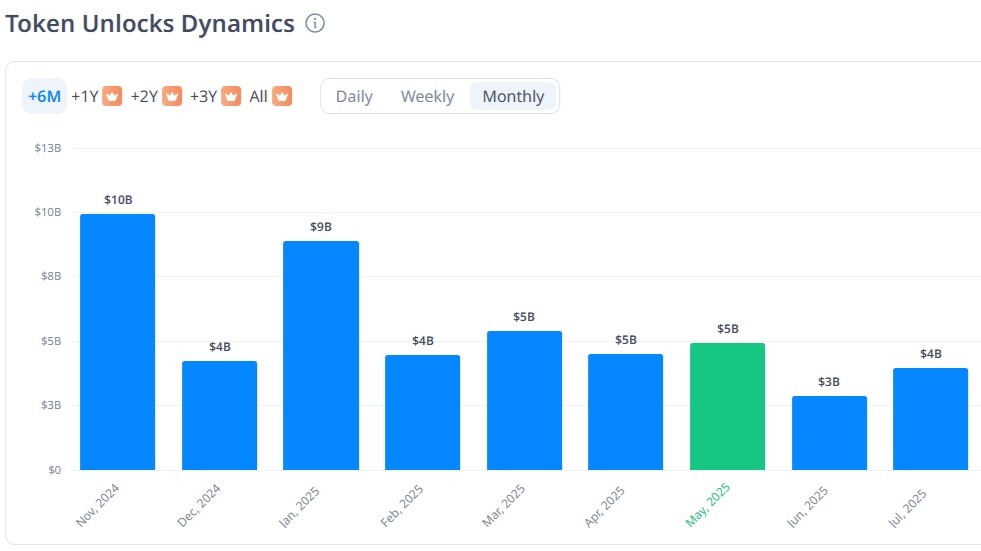981x551 pixels.
Task: Select the Jun 2025 $3B bar
Action: (x=829, y=433)
